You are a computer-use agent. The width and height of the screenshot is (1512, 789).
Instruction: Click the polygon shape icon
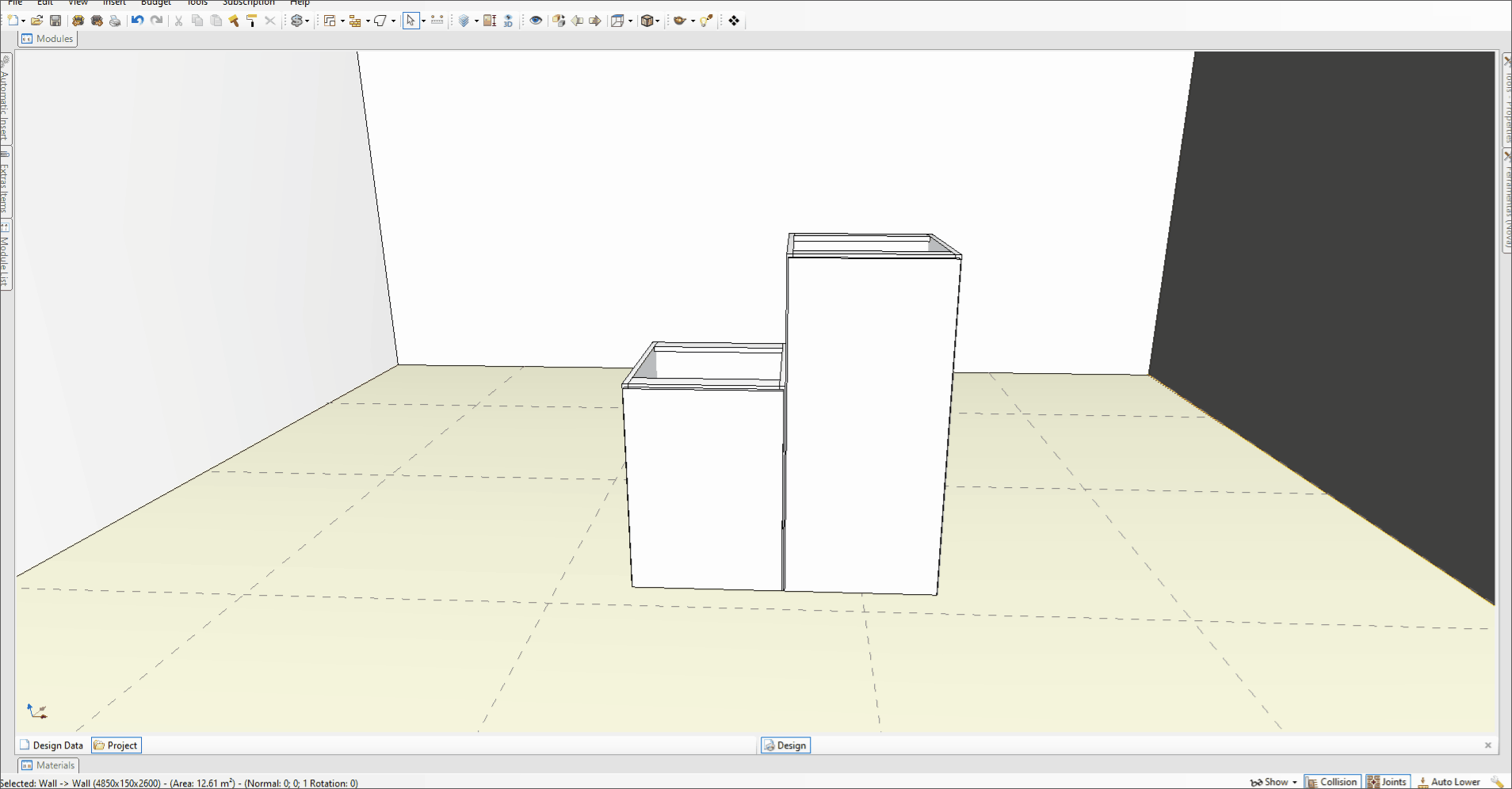coord(380,21)
